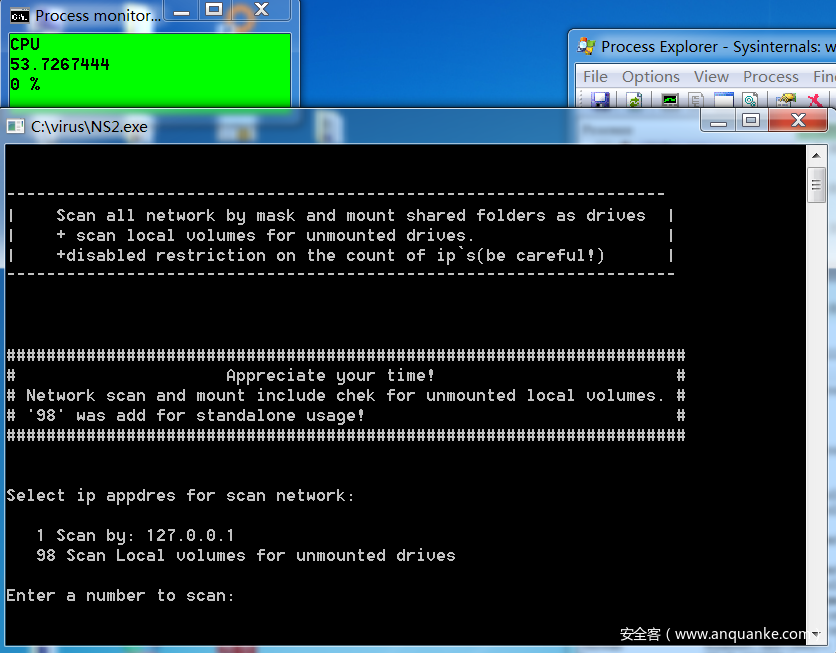The height and width of the screenshot is (653, 836).
Task: Click the Process Explorer title bar icon
Action: point(587,46)
